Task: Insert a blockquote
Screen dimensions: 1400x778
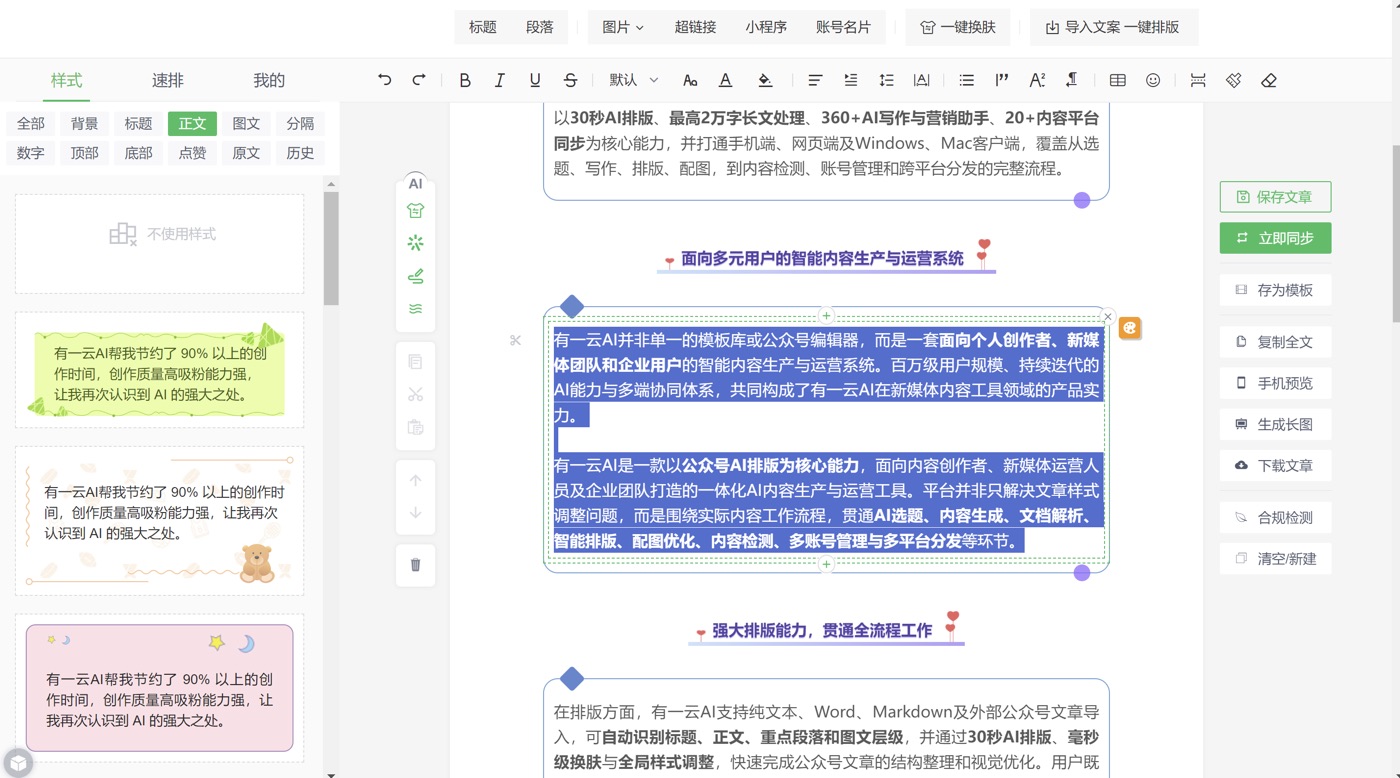Action: click(1002, 80)
